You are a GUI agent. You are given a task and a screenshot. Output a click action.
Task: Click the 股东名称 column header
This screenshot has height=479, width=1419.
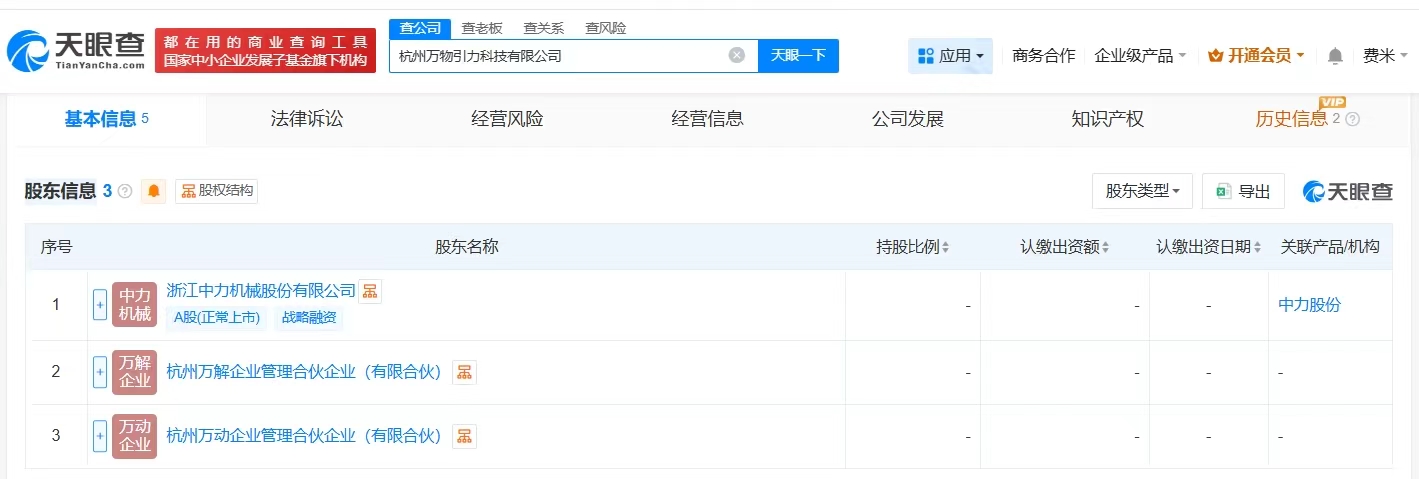click(466, 247)
